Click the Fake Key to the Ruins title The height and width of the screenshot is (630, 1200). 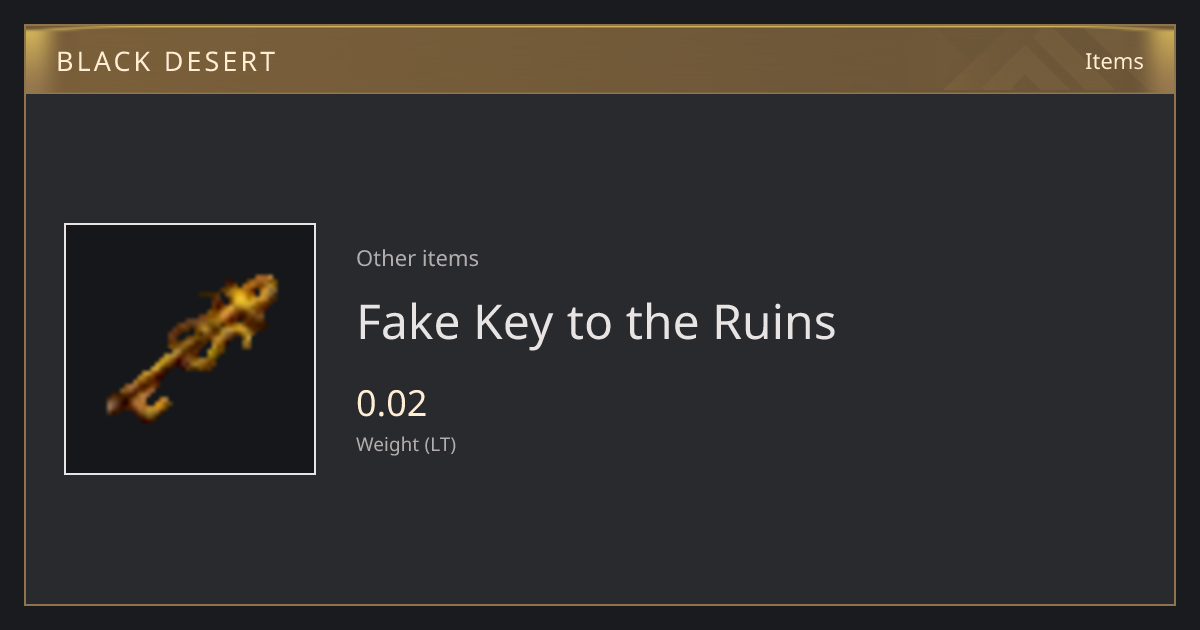pos(596,322)
